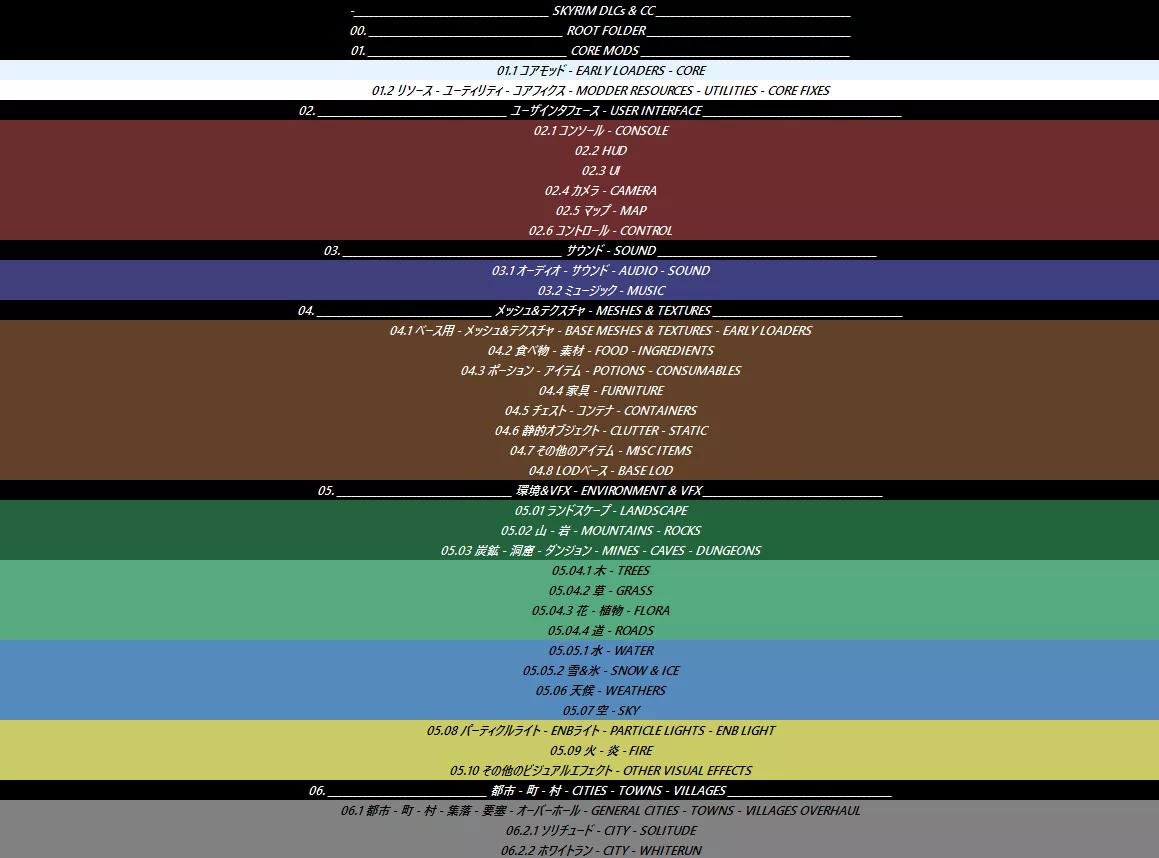Image resolution: width=1159 pixels, height=858 pixels.
Task: Choose the 02.4 CAMERA row
Action: (x=580, y=190)
